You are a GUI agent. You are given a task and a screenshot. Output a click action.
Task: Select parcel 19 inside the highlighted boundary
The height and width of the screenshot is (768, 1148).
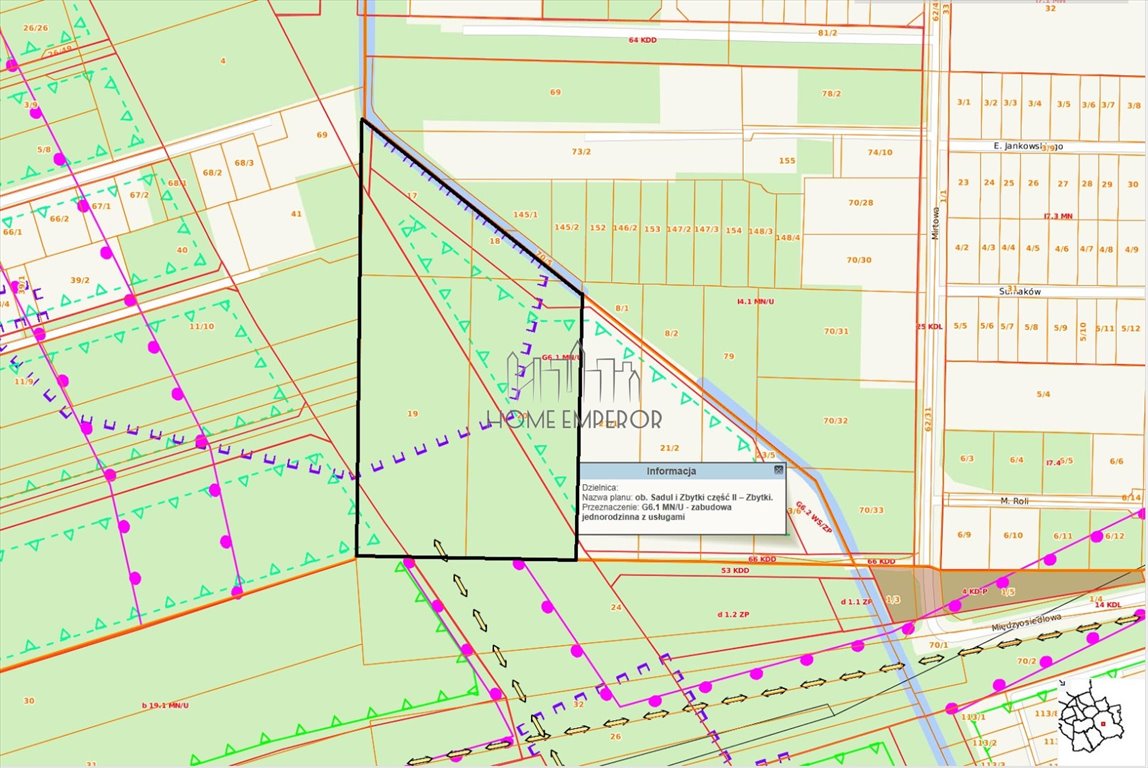point(412,413)
